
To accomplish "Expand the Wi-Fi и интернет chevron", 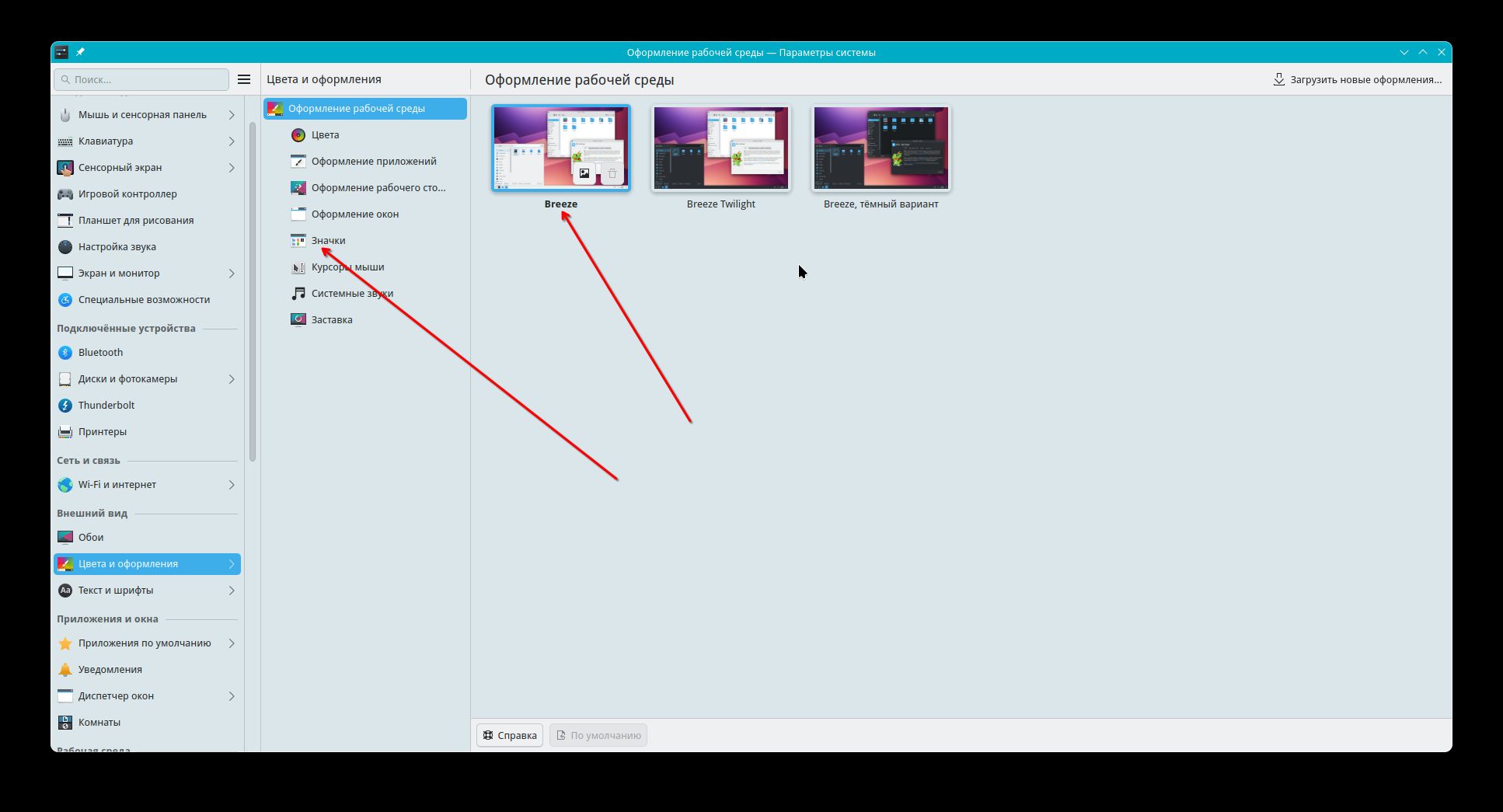I will point(232,485).
